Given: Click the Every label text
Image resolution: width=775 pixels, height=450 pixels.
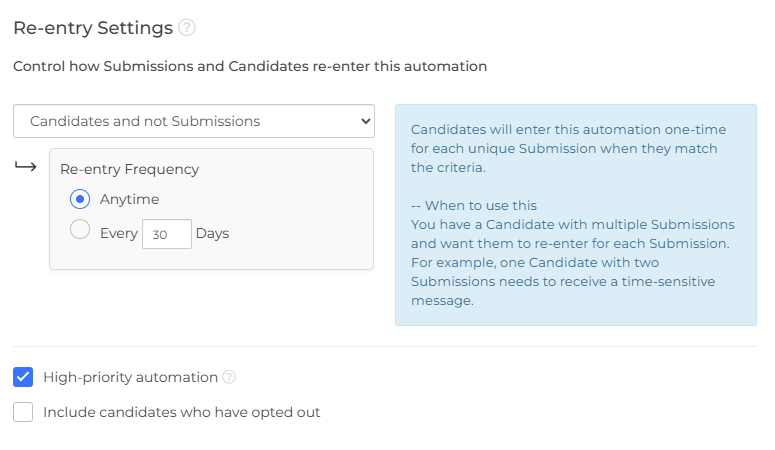Looking at the screenshot, I should point(119,234).
